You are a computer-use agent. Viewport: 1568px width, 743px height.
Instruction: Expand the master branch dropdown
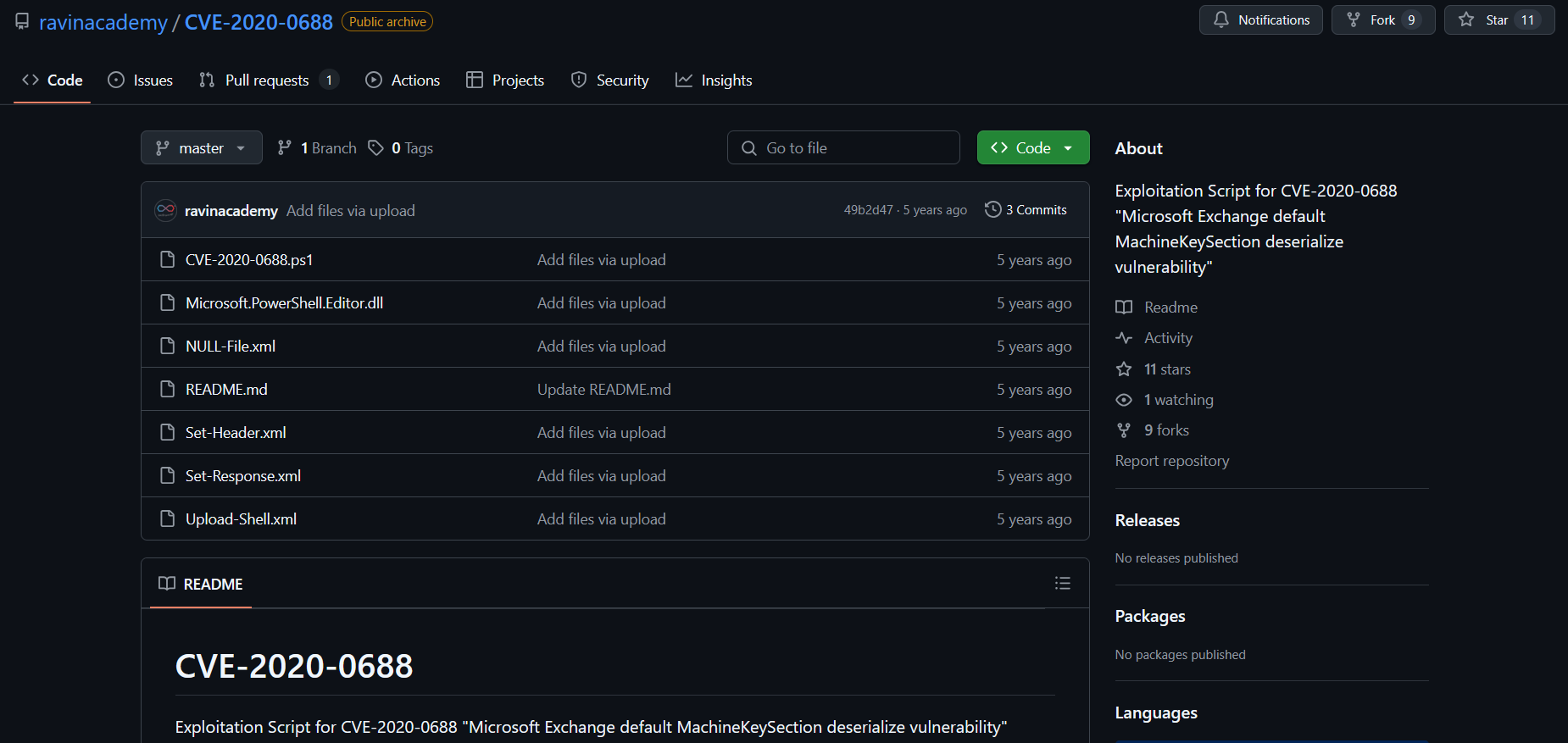pyautogui.click(x=202, y=148)
